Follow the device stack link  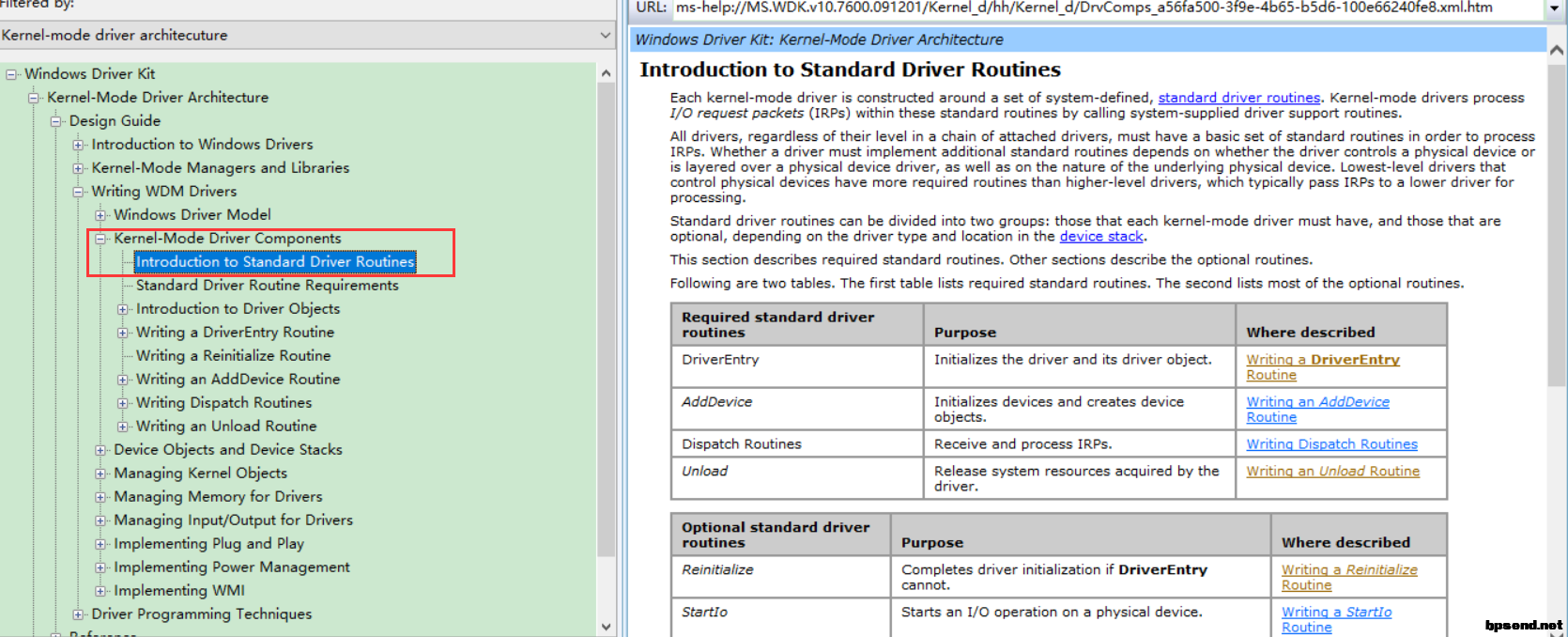(1101, 237)
